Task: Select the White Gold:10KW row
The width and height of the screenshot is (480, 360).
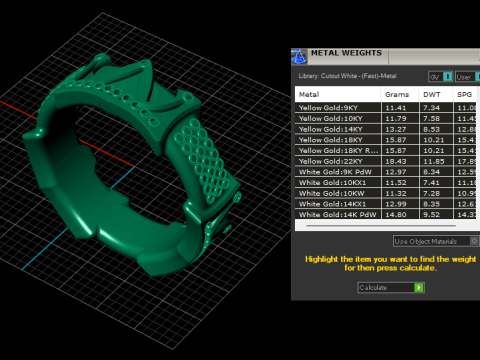Action: (x=386, y=193)
